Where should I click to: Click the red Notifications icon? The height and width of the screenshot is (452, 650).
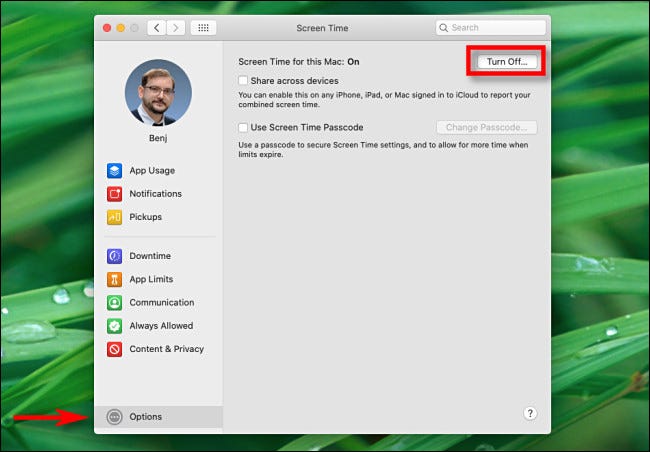tap(114, 194)
